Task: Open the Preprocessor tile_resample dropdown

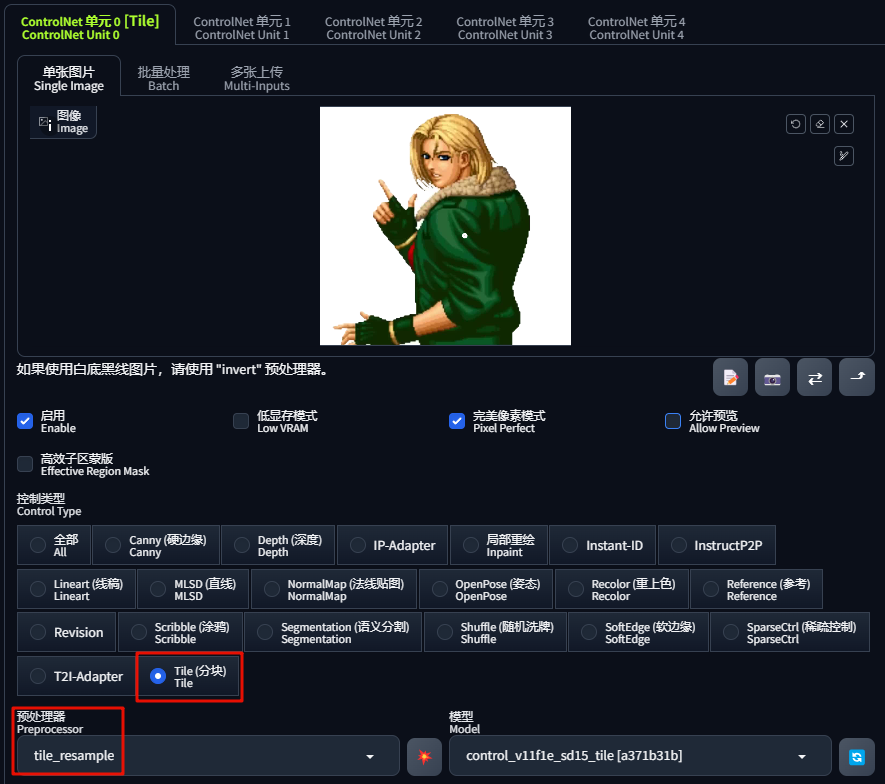Action: (x=208, y=756)
